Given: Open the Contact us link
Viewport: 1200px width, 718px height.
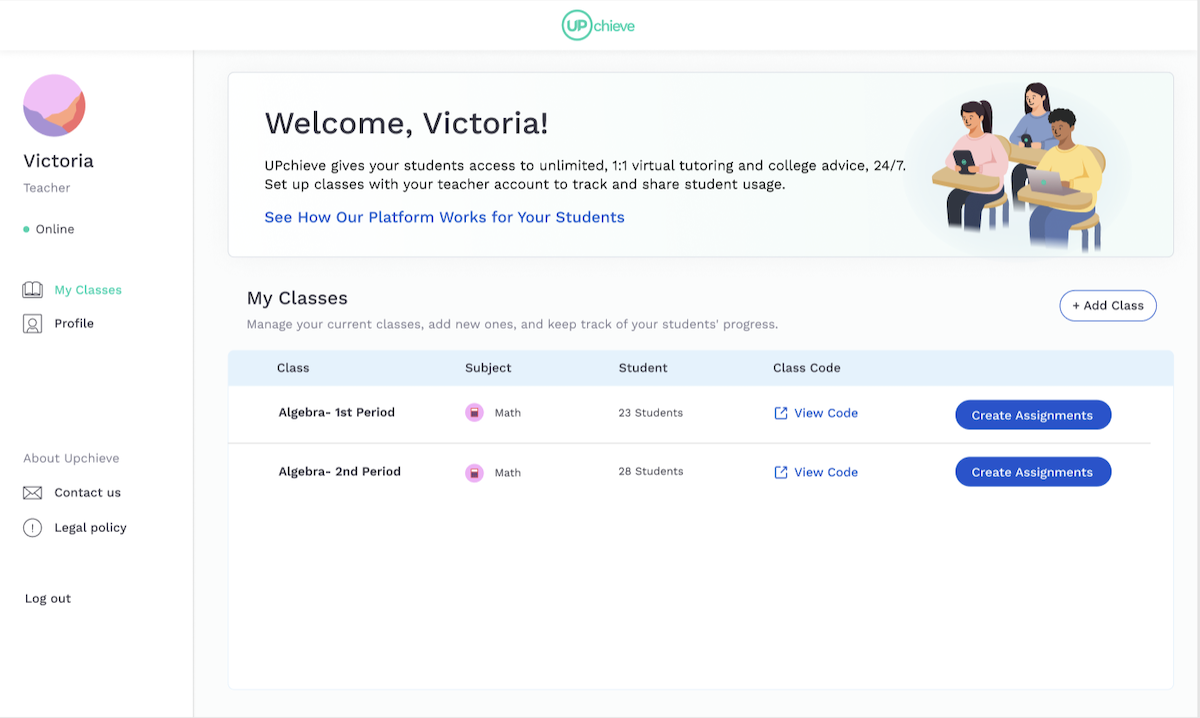Looking at the screenshot, I should 87,493.
